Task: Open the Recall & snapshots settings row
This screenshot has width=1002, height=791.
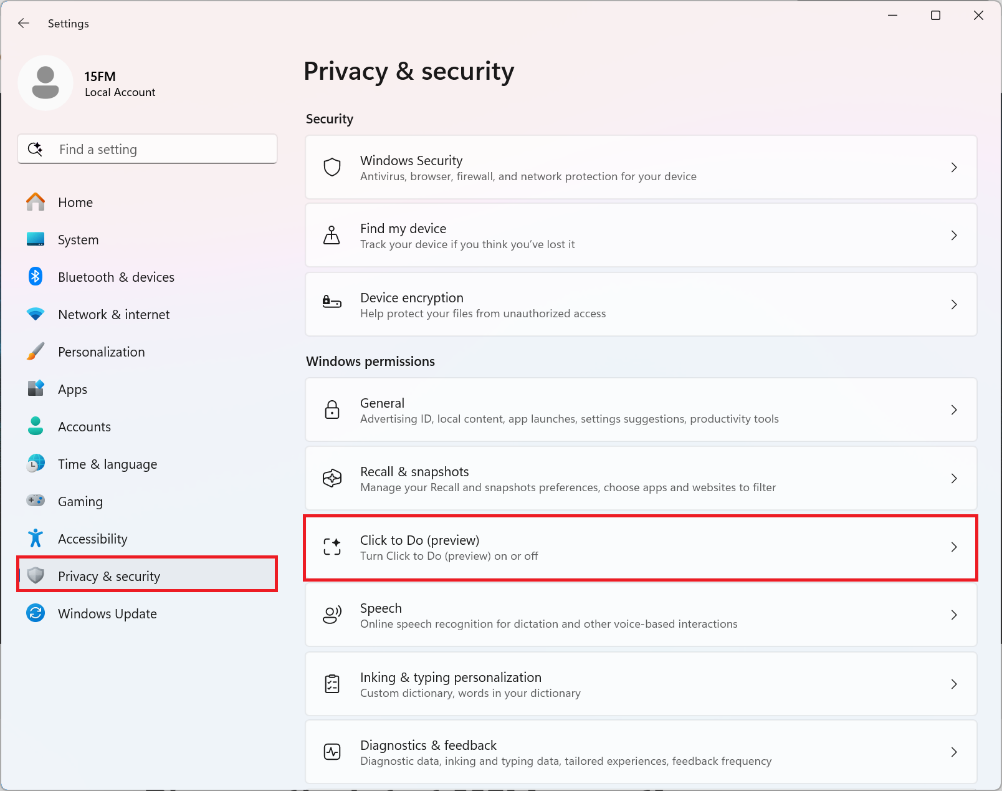Action: coord(640,479)
